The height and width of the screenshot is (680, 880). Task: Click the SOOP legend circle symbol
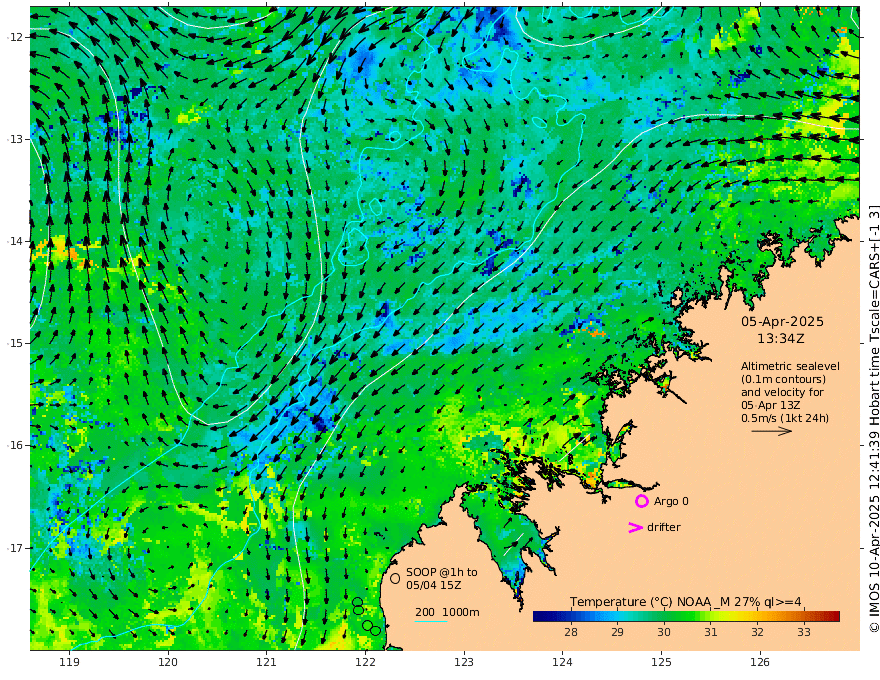click(x=395, y=578)
